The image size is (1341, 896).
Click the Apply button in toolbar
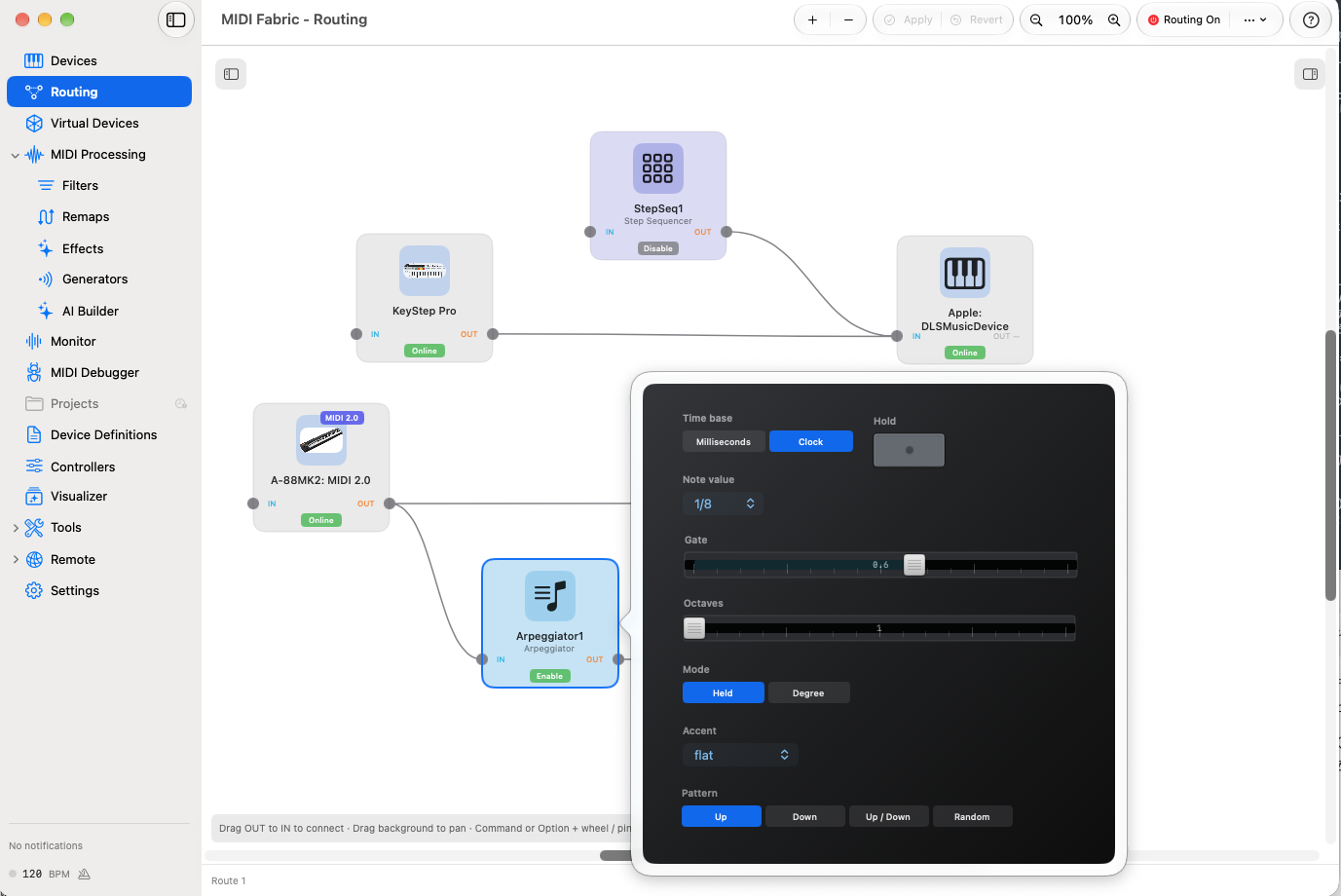pos(909,19)
